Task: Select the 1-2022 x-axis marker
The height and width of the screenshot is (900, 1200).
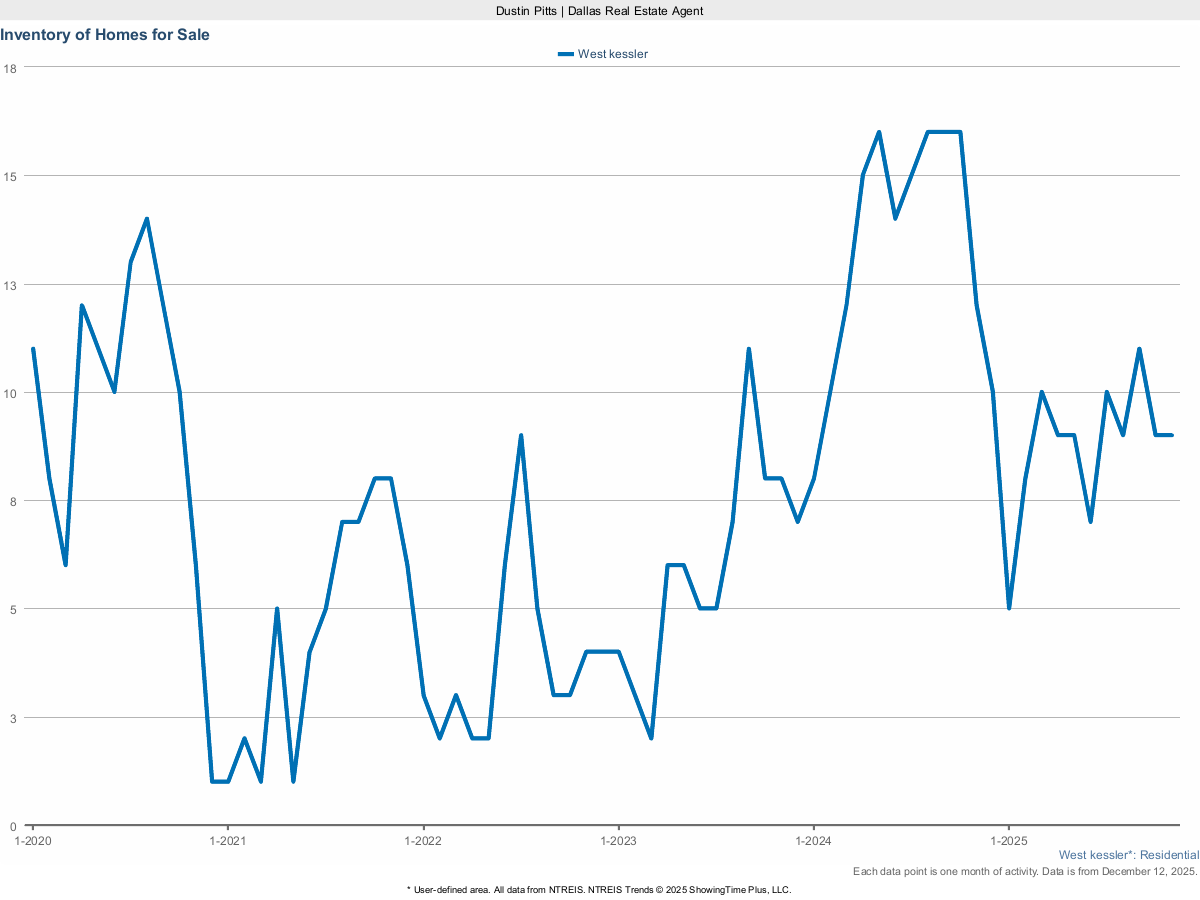Action: pyautogui.click(x=423, y=841)
